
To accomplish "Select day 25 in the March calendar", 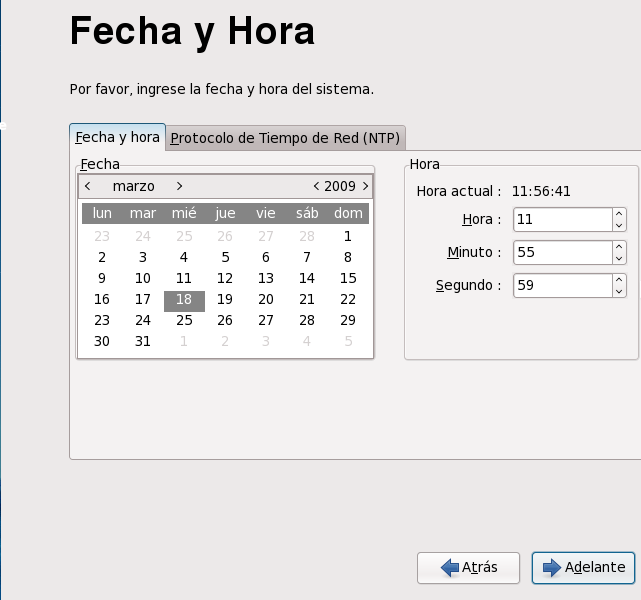I will [x=184, y=320].
